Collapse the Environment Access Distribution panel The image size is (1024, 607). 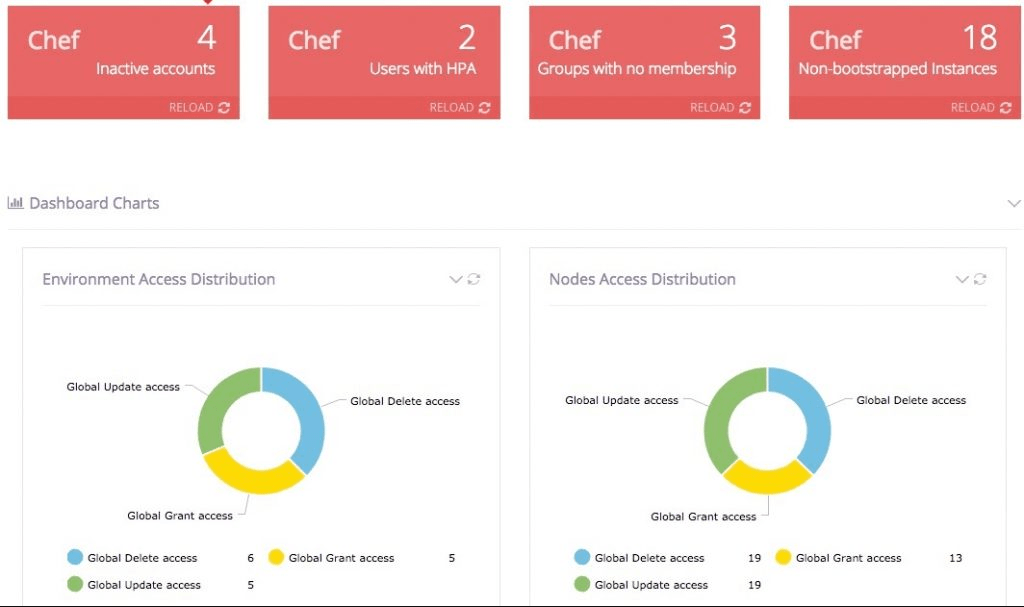click(456, 280)
